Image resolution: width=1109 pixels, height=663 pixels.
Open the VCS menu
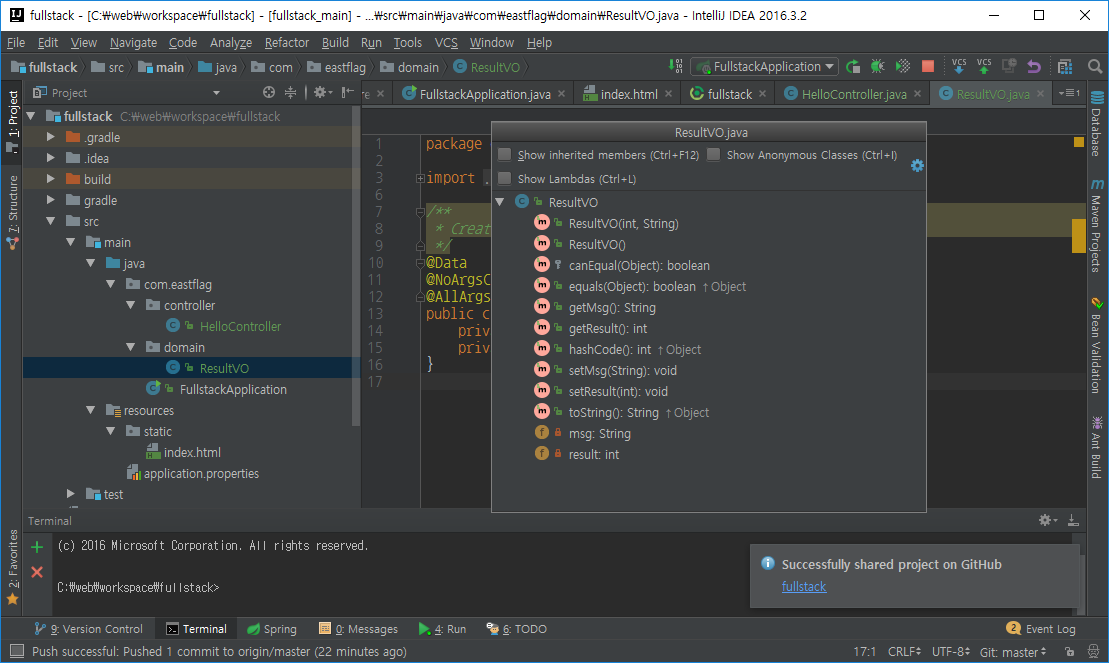pyautogui.click(x=446, y=42)
